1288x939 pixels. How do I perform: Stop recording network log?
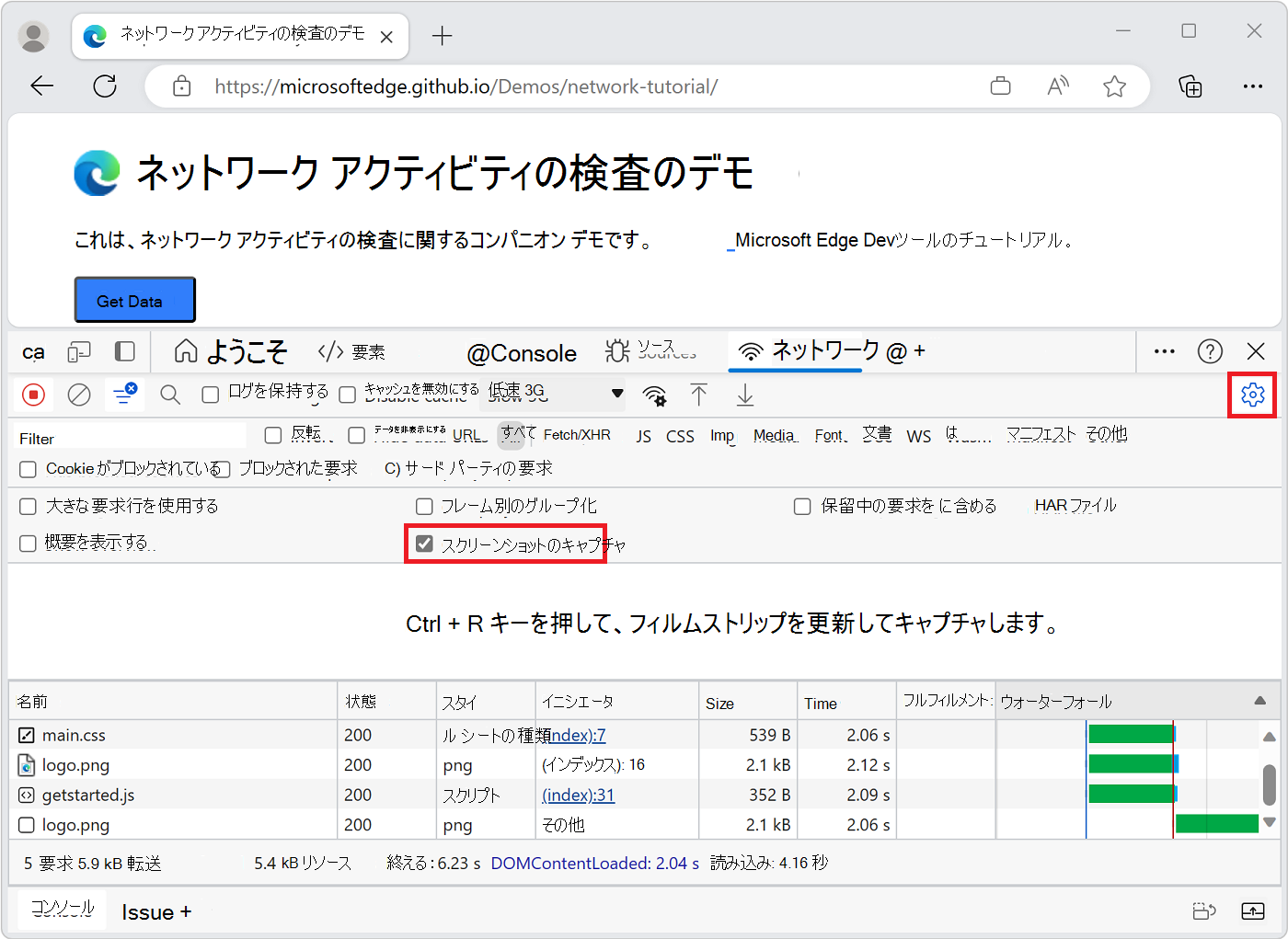tap(34, 395)
